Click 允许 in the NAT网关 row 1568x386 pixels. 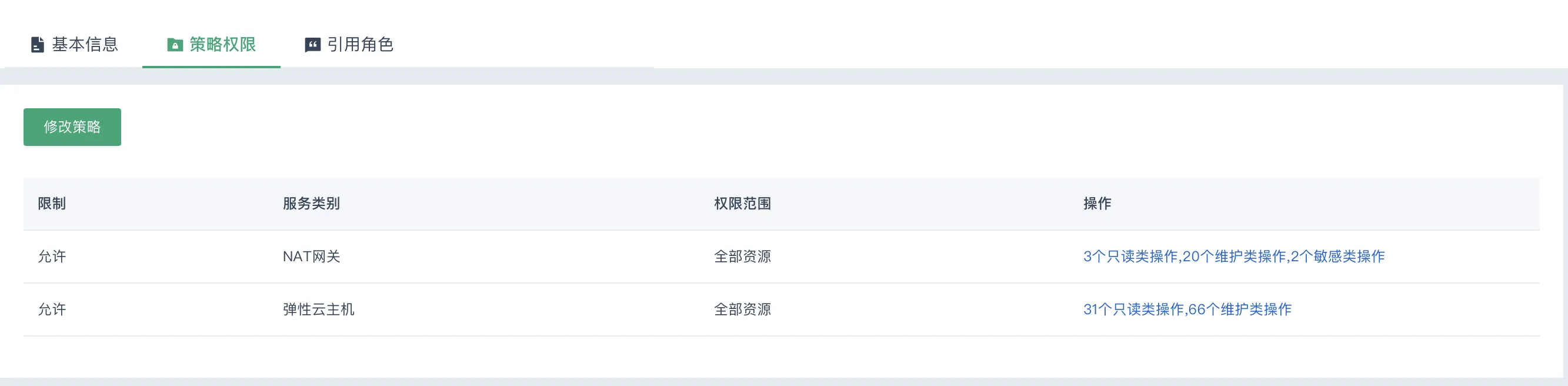[x=52, y=257]
